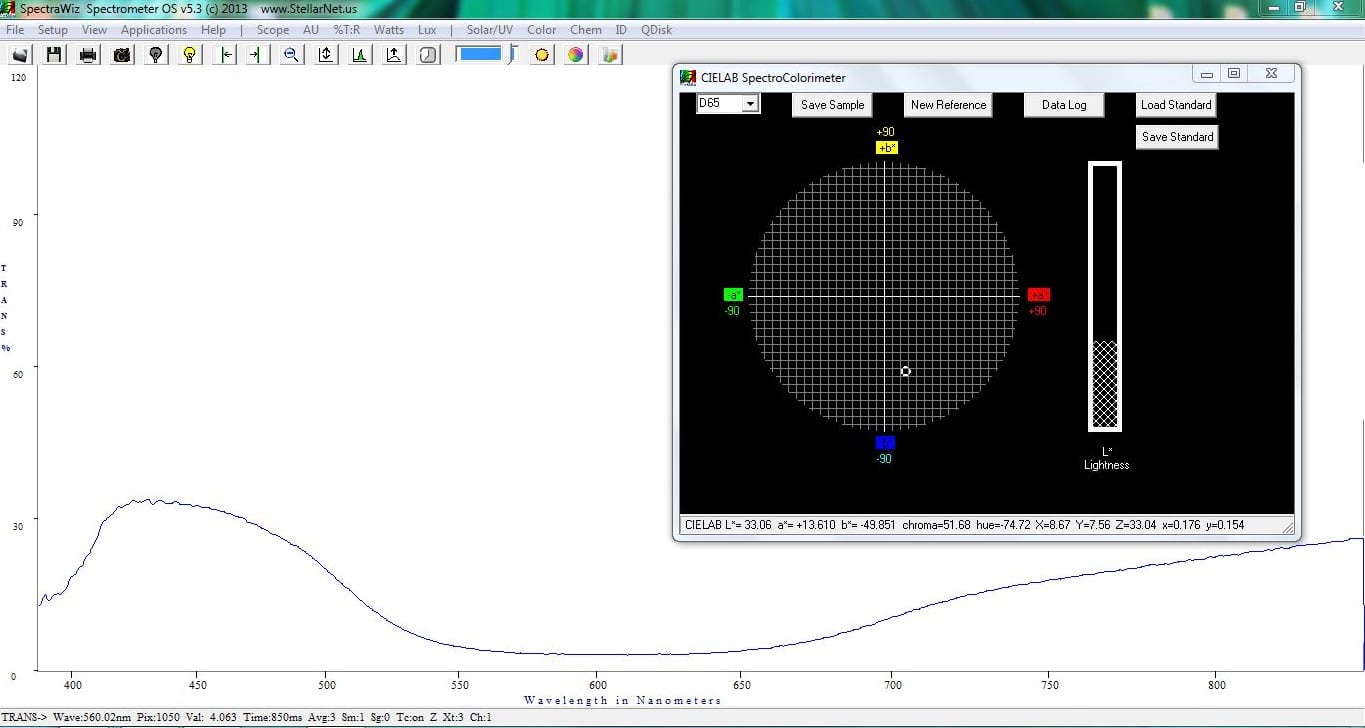Viewport: 1365px width, 728px height.
Task: Switch to Scope mode
Action: click(x=273, y=30)
